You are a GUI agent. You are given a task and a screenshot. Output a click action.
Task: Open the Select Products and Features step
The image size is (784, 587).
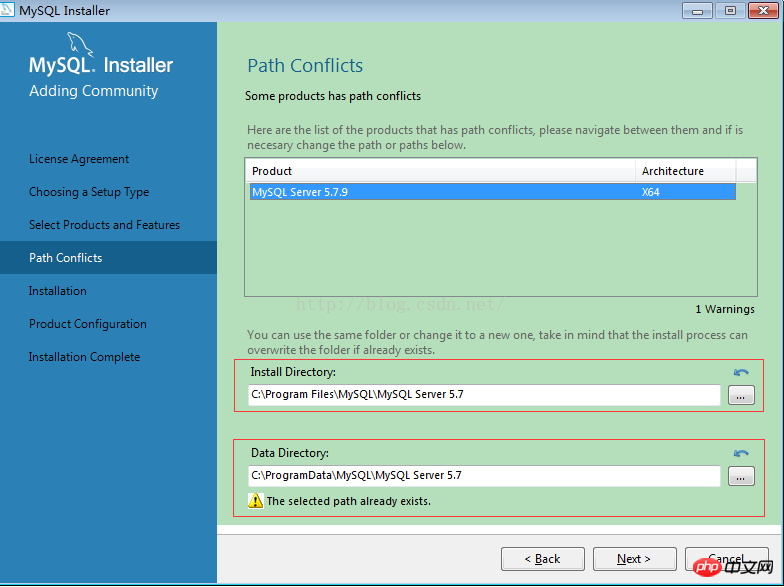(x=104, y=225)
